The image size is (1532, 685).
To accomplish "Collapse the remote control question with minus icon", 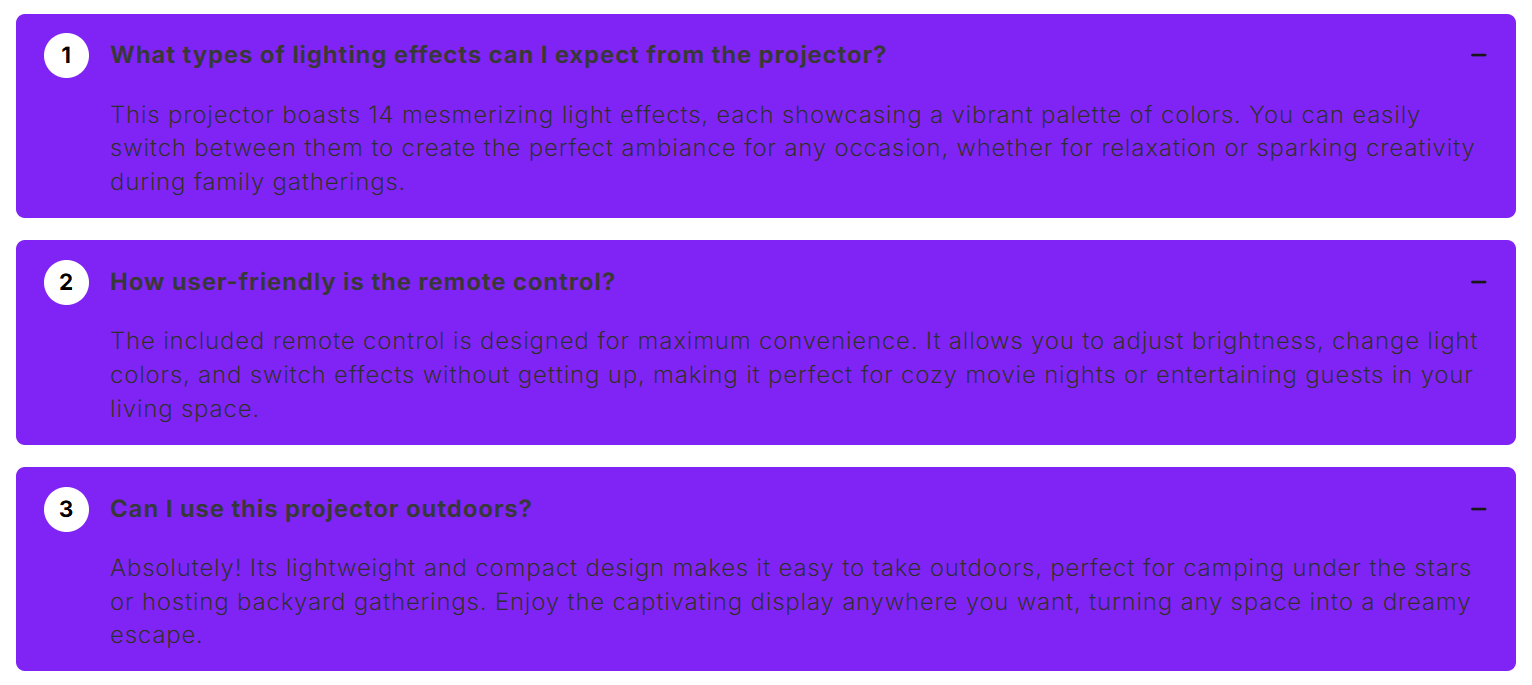I will [1478, 282].
